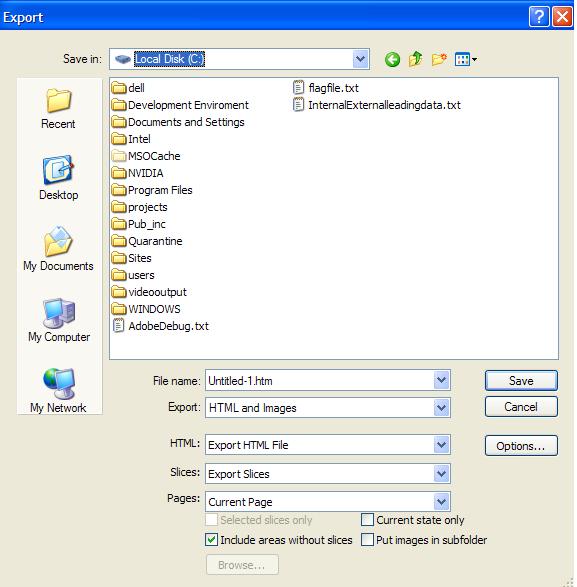Create a new folder
This screenshot has height=587, width=577.
pyautogui.click(x=438, y=59)
